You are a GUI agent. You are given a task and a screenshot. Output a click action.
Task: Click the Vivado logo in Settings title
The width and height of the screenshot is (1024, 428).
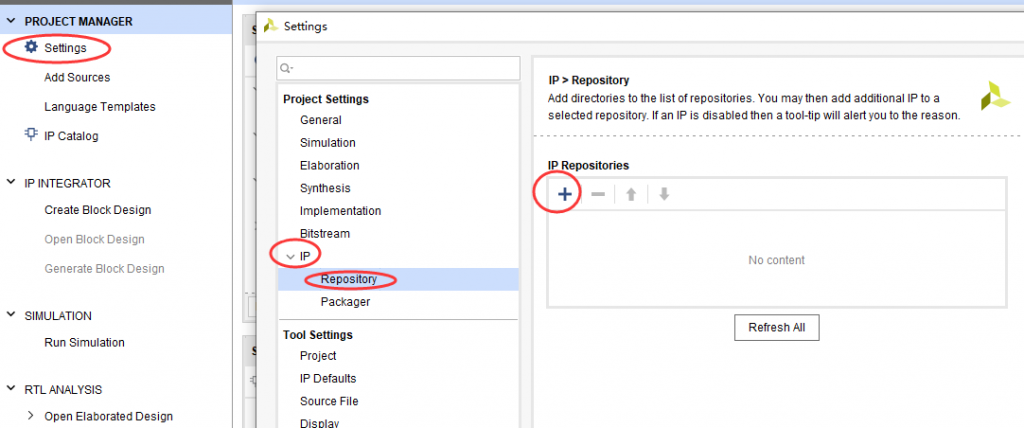click(x=270, y=26)
